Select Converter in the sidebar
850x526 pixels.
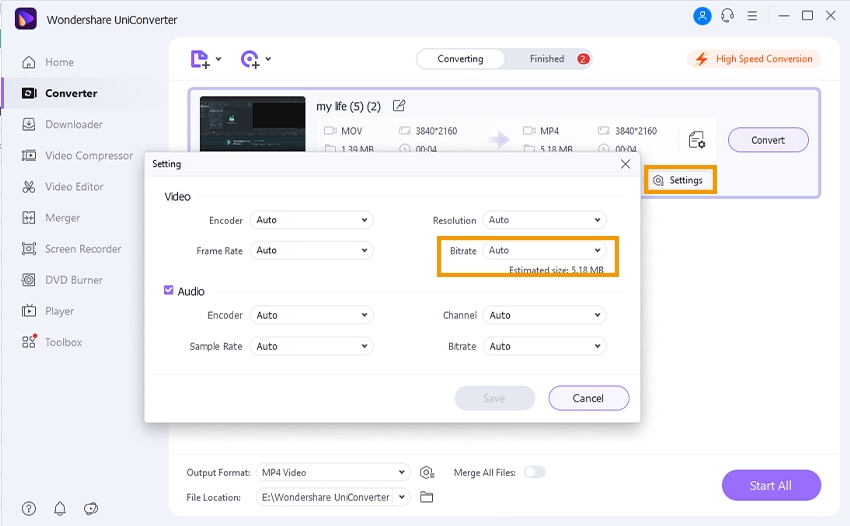(x=59, y=93)
